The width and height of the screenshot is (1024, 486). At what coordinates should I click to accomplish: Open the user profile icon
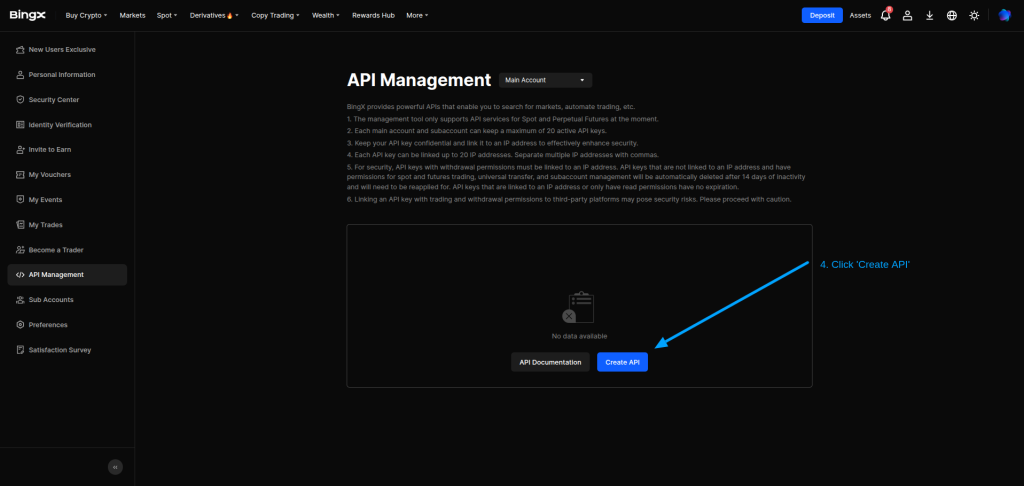[x=908, y=16]
